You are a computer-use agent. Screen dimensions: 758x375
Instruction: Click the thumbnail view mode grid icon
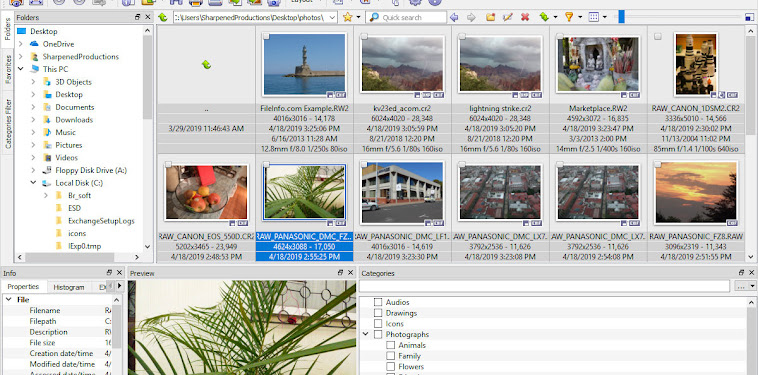pos(594,17)
